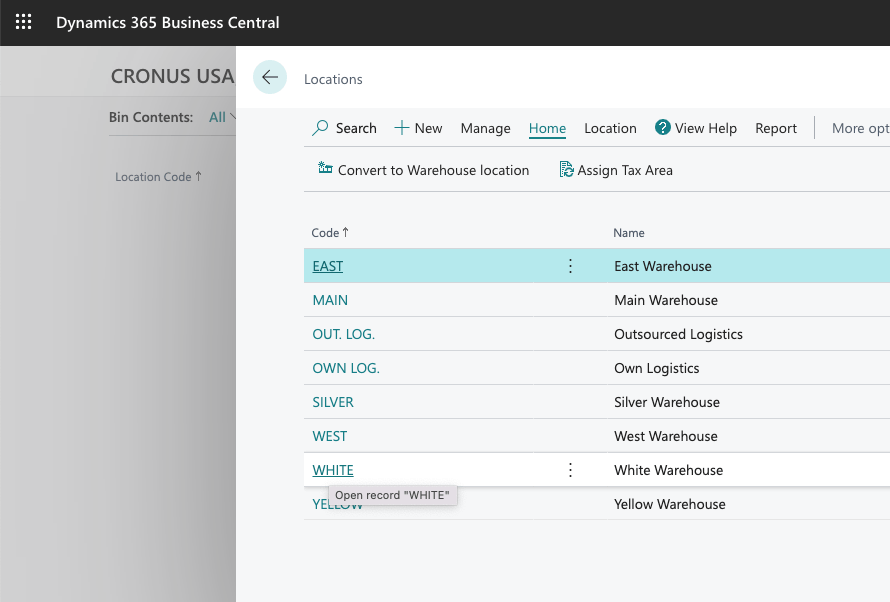890x602 pixels.
Task: Click the View Help question mark icon
Action: point(662,128)
